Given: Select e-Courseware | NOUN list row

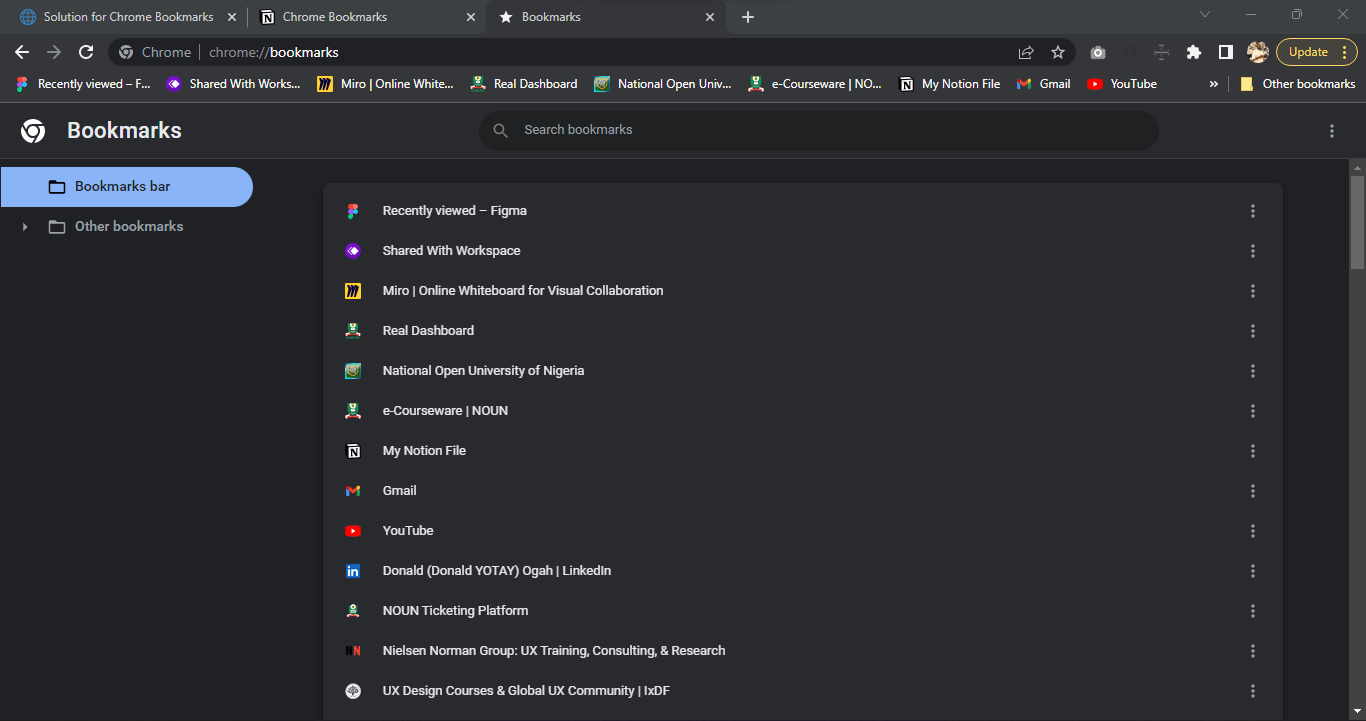Looking at the screenshot, I should coord(802,411).
